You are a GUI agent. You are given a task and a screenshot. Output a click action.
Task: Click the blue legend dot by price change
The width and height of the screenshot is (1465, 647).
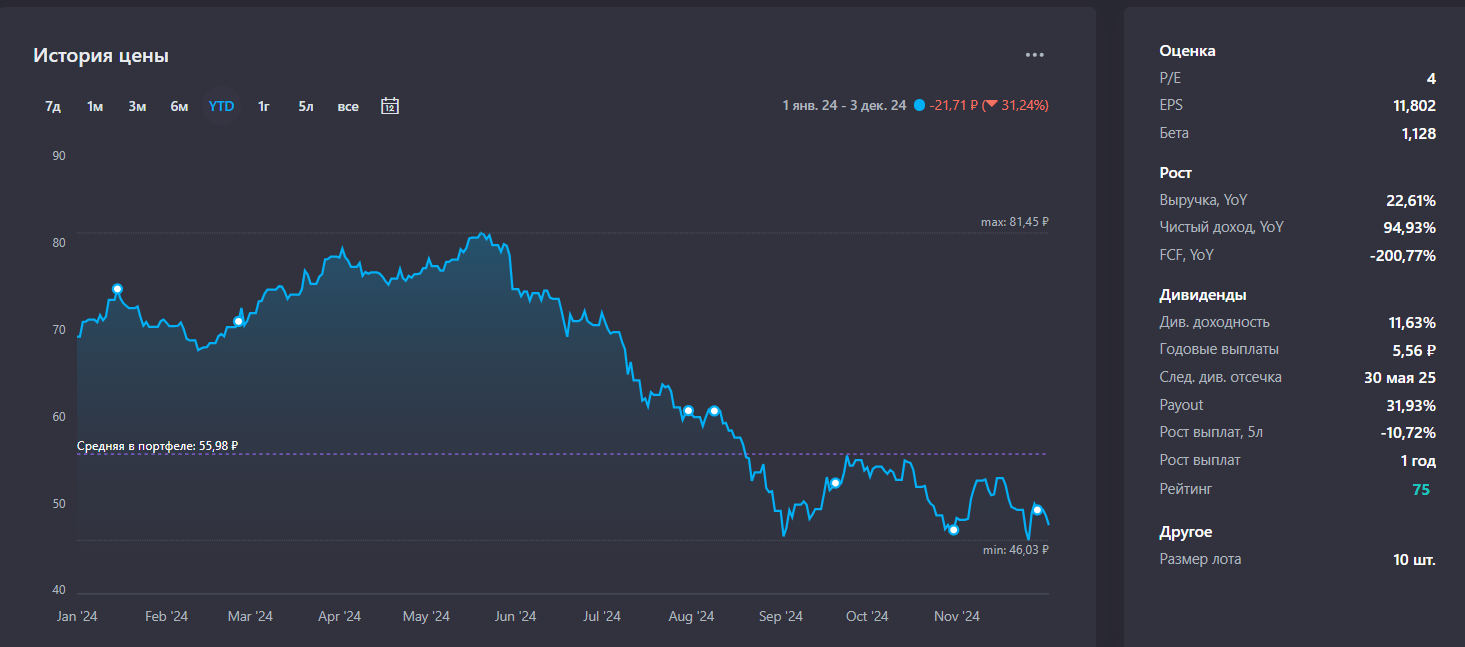click(x=919, y=105)
